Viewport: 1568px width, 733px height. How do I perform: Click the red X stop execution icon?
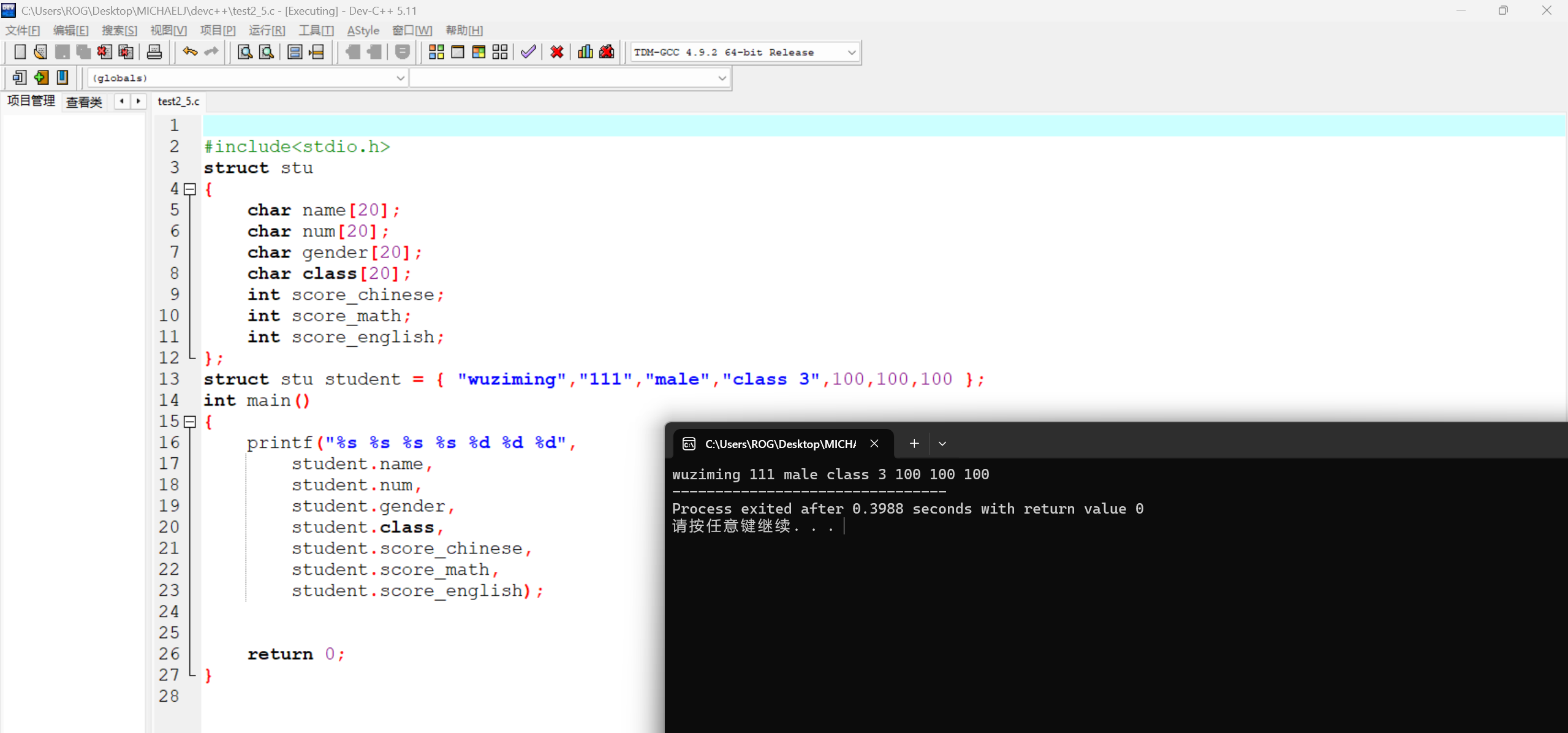556,52
